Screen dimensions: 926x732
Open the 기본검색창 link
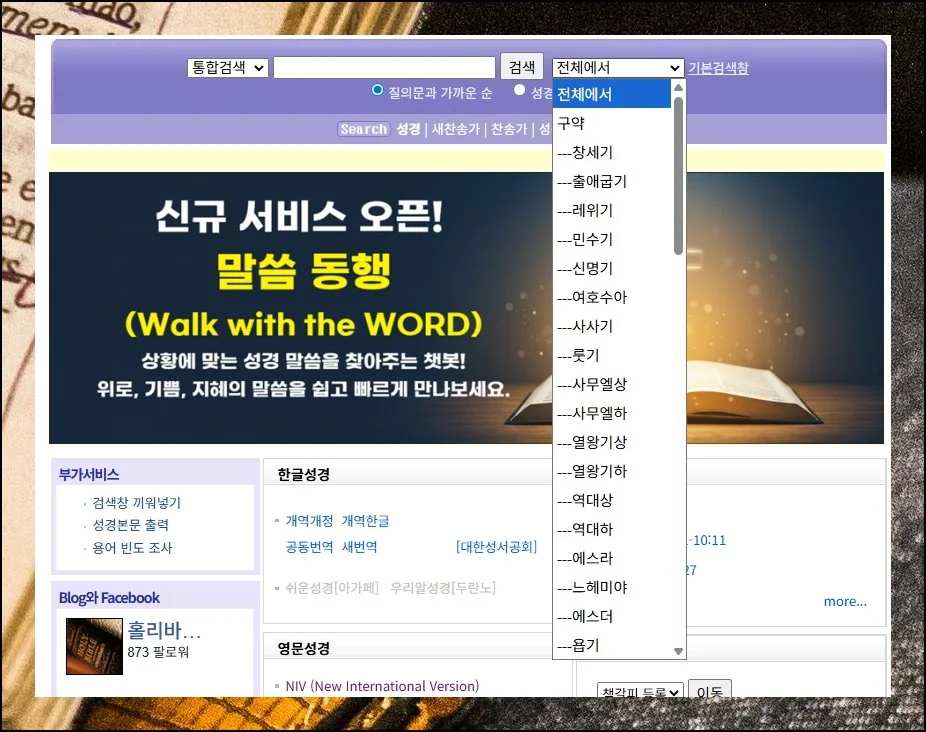pyautogui.click(x=718, y=68)
